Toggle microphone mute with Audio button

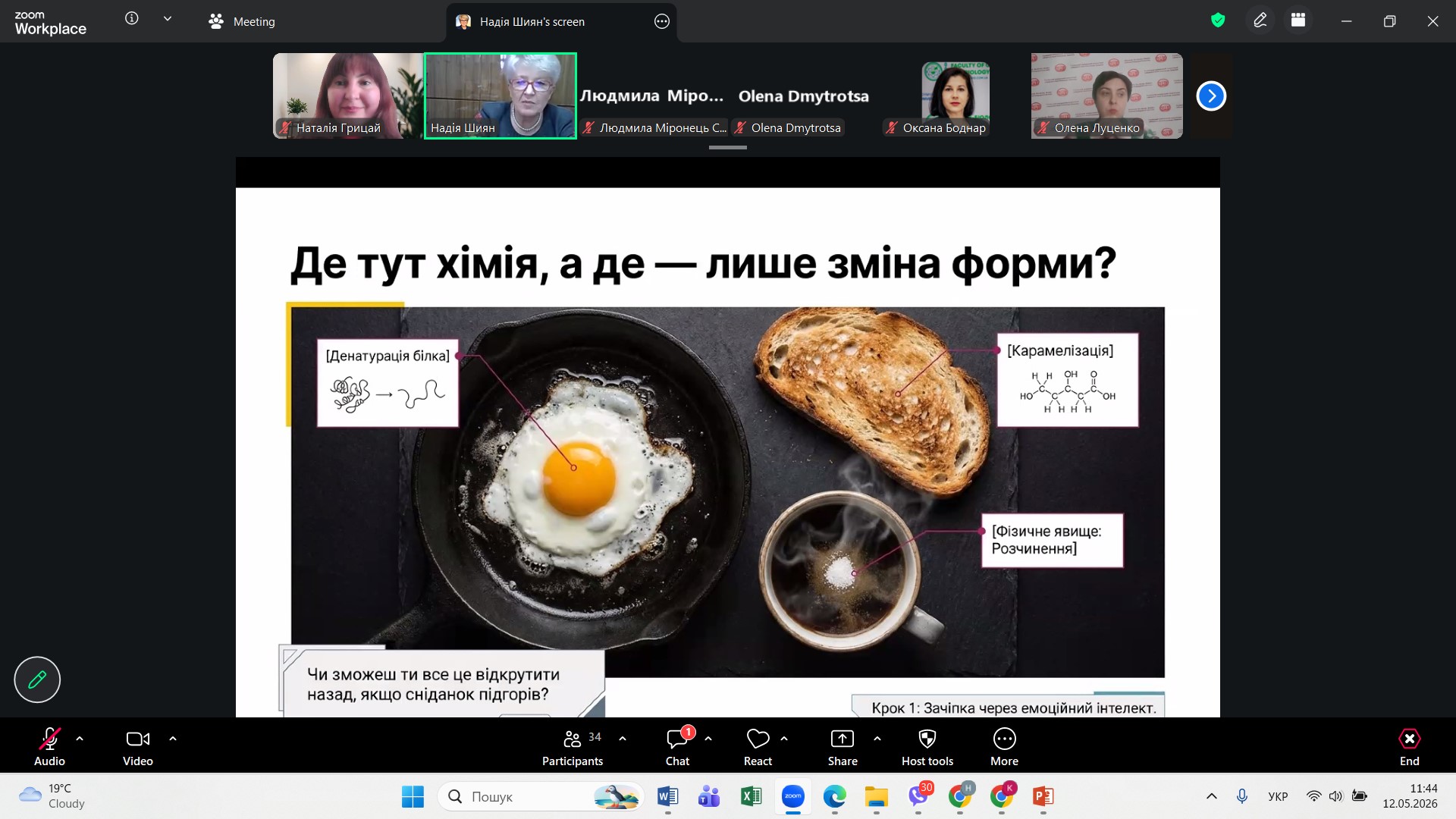[49, 748]
